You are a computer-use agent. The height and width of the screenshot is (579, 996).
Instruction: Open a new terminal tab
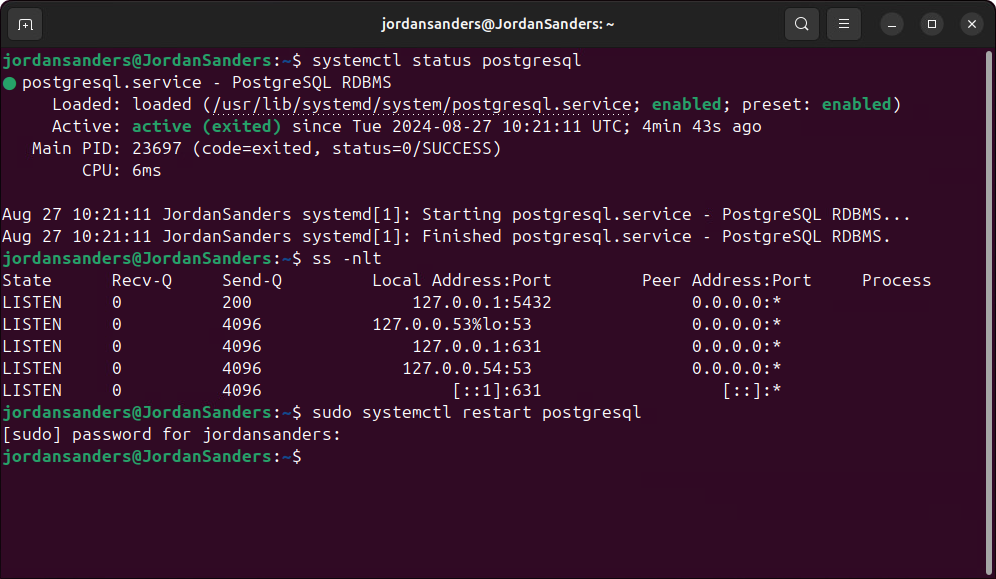(24, 23)
